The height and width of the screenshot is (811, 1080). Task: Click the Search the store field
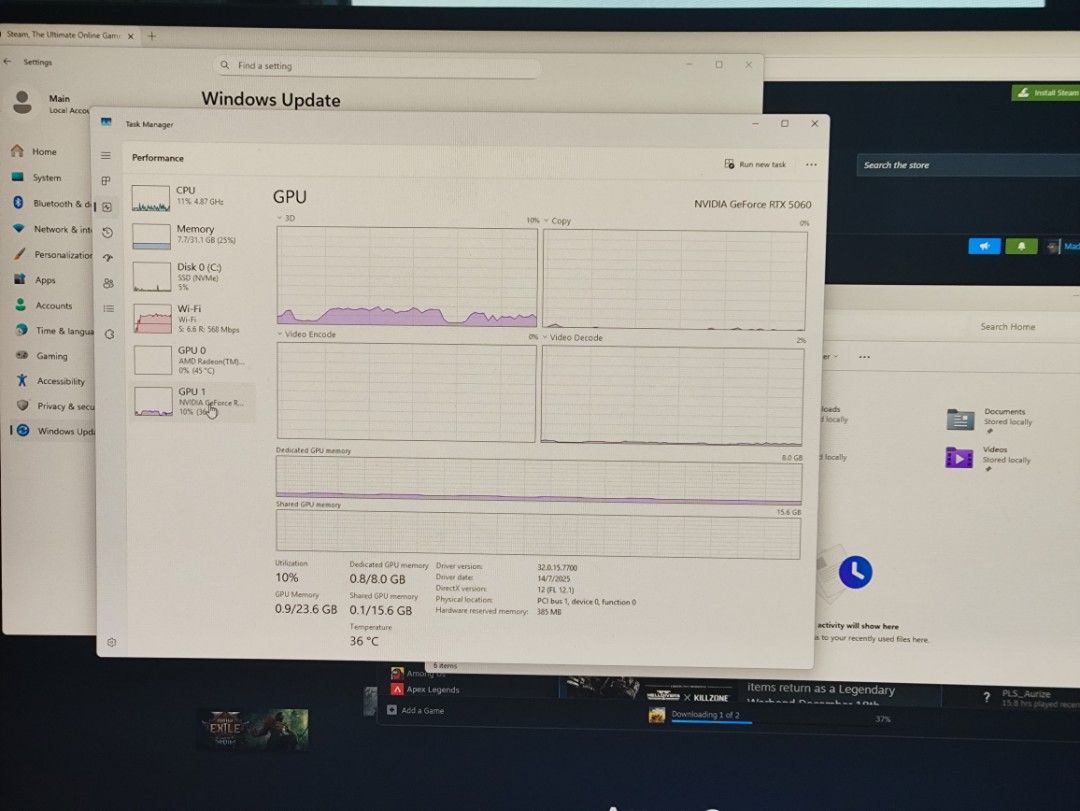(965, 165)
